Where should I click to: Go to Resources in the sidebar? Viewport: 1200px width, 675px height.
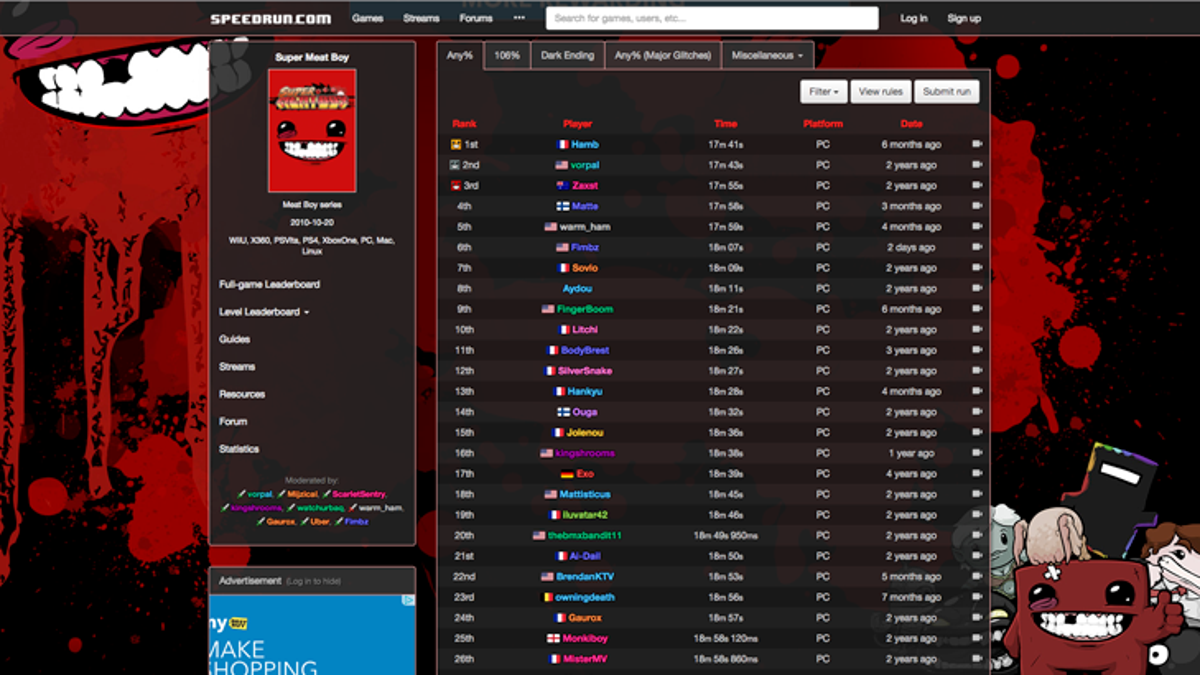(242, 394)
